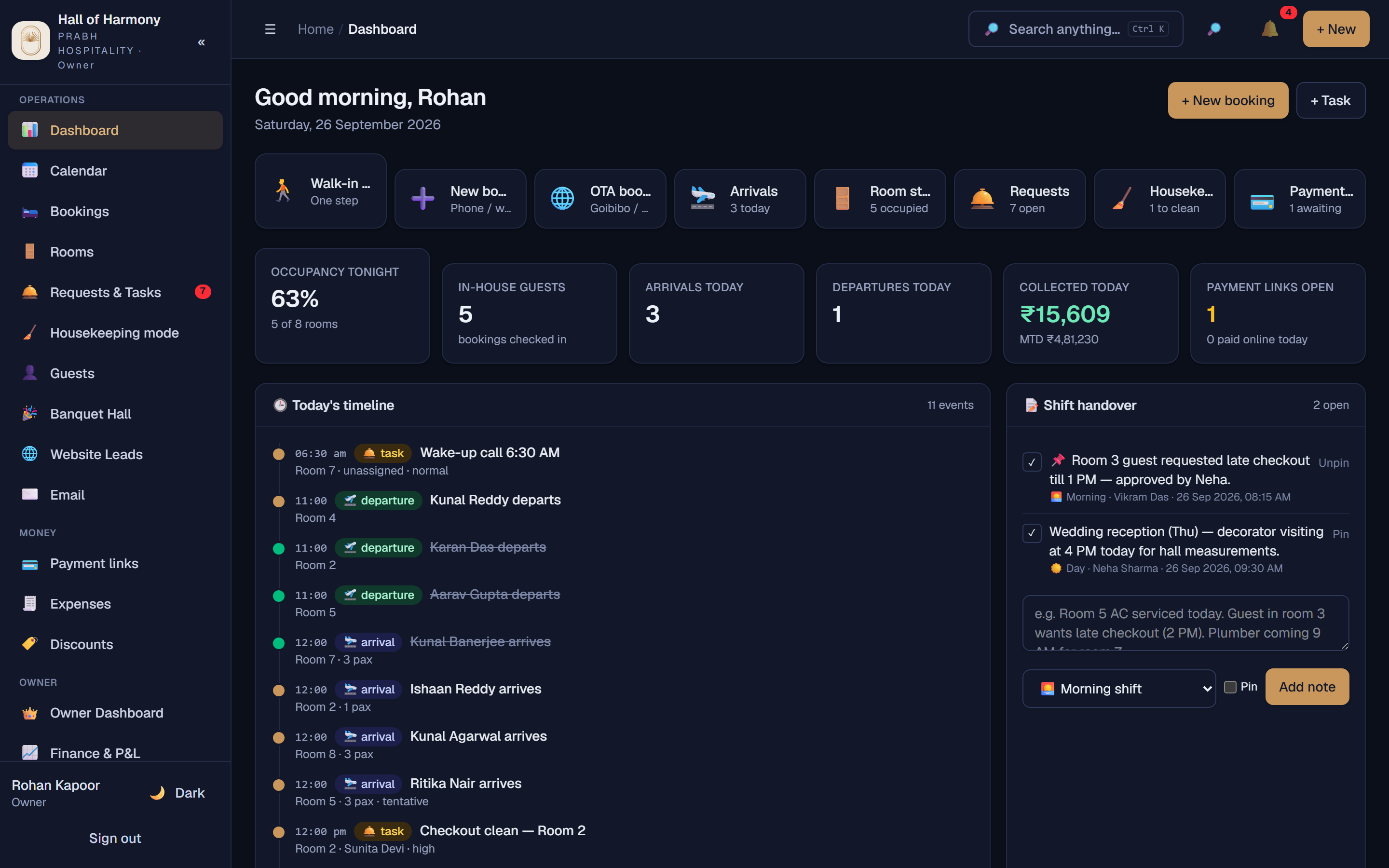Open the Room status 5 occupied card
1389x868 pixels.
coord(880,199)
